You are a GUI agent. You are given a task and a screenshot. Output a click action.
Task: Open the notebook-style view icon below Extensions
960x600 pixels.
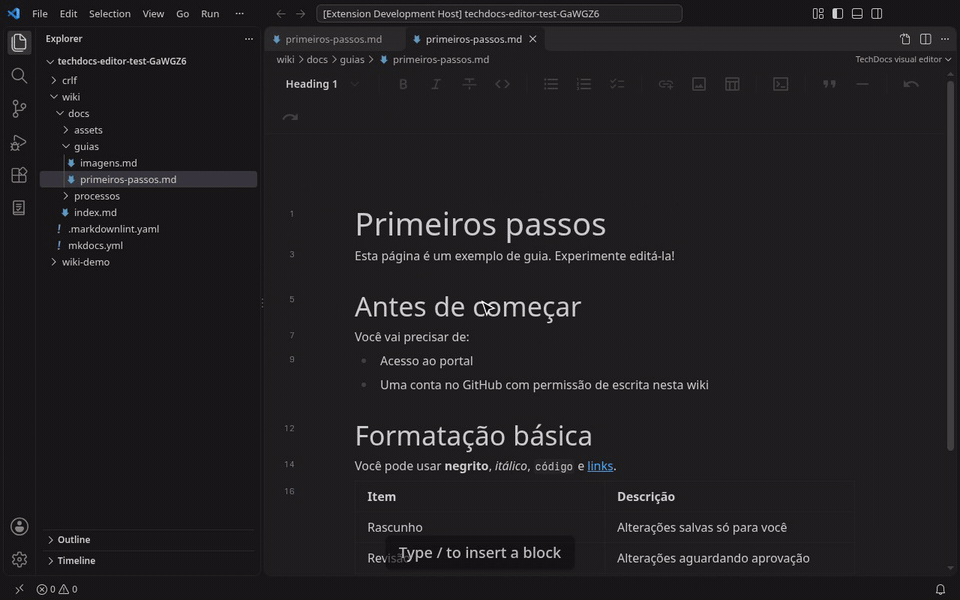pyautogui.click(x=19, y=208)
